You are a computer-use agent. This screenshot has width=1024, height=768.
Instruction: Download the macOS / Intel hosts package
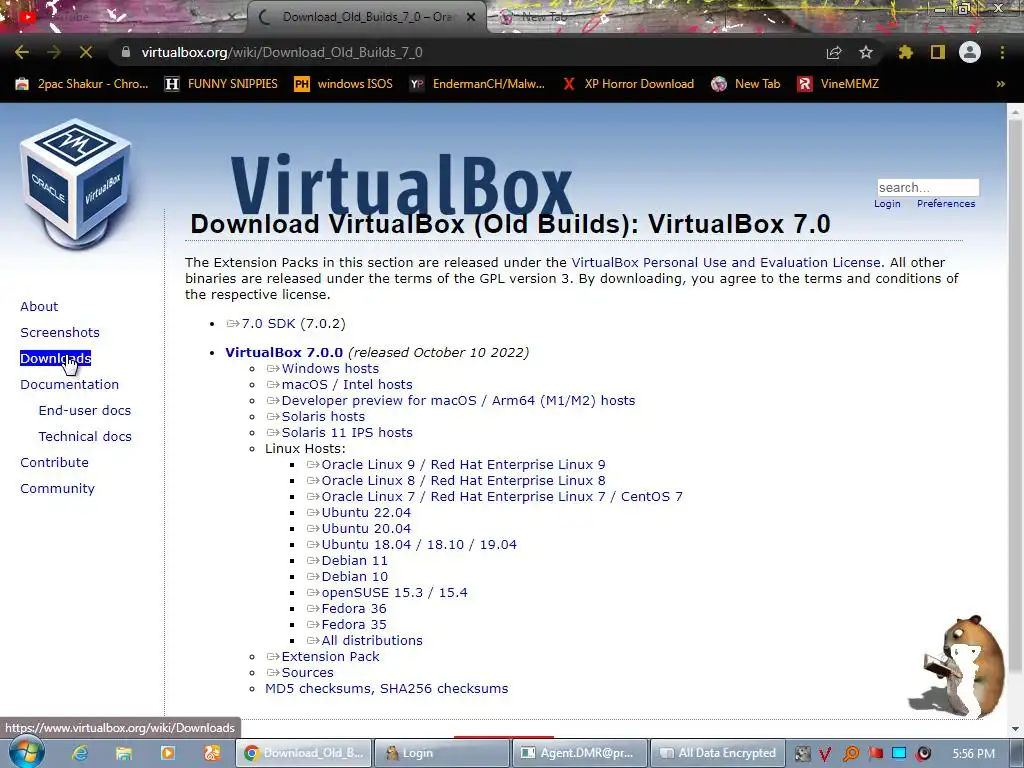(347, 385)
